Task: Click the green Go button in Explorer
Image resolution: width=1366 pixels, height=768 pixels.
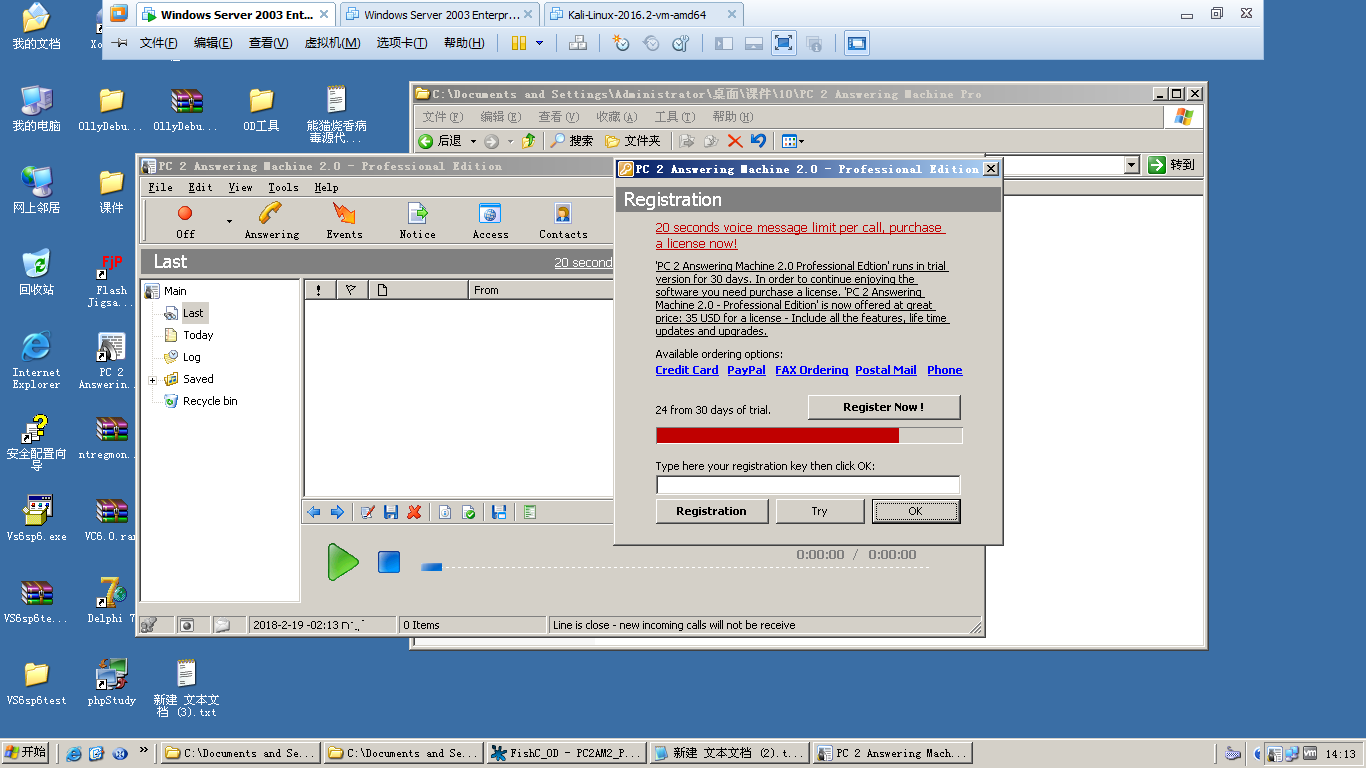Action: (1171, 165)
